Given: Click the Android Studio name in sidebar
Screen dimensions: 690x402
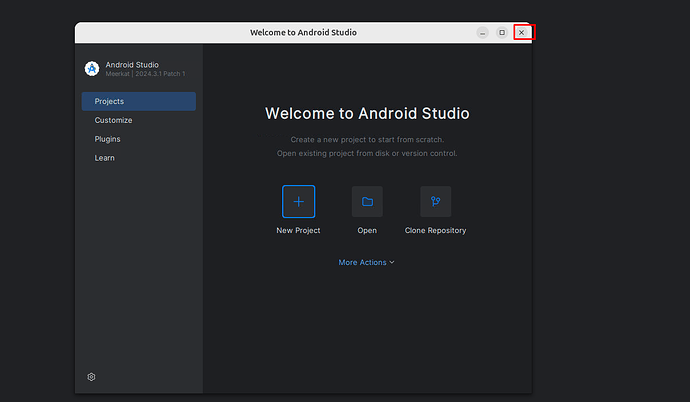Looking at the screenshot, I should 132,65.
